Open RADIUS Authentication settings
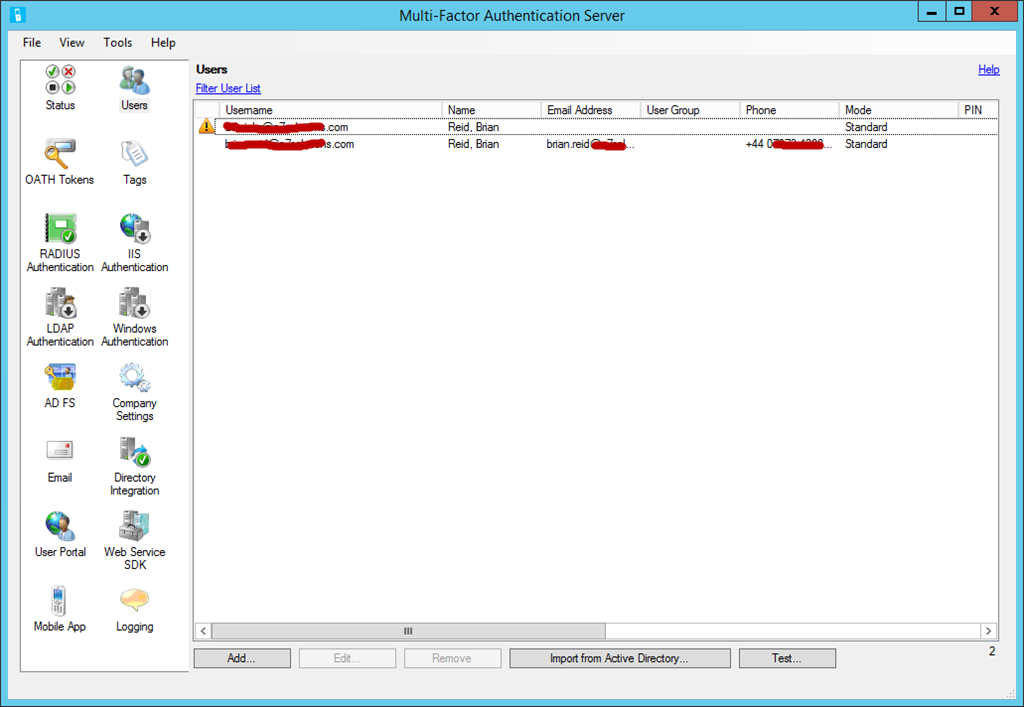The width and height of the screenshot is (1024, 707). (x=60, y=243)
